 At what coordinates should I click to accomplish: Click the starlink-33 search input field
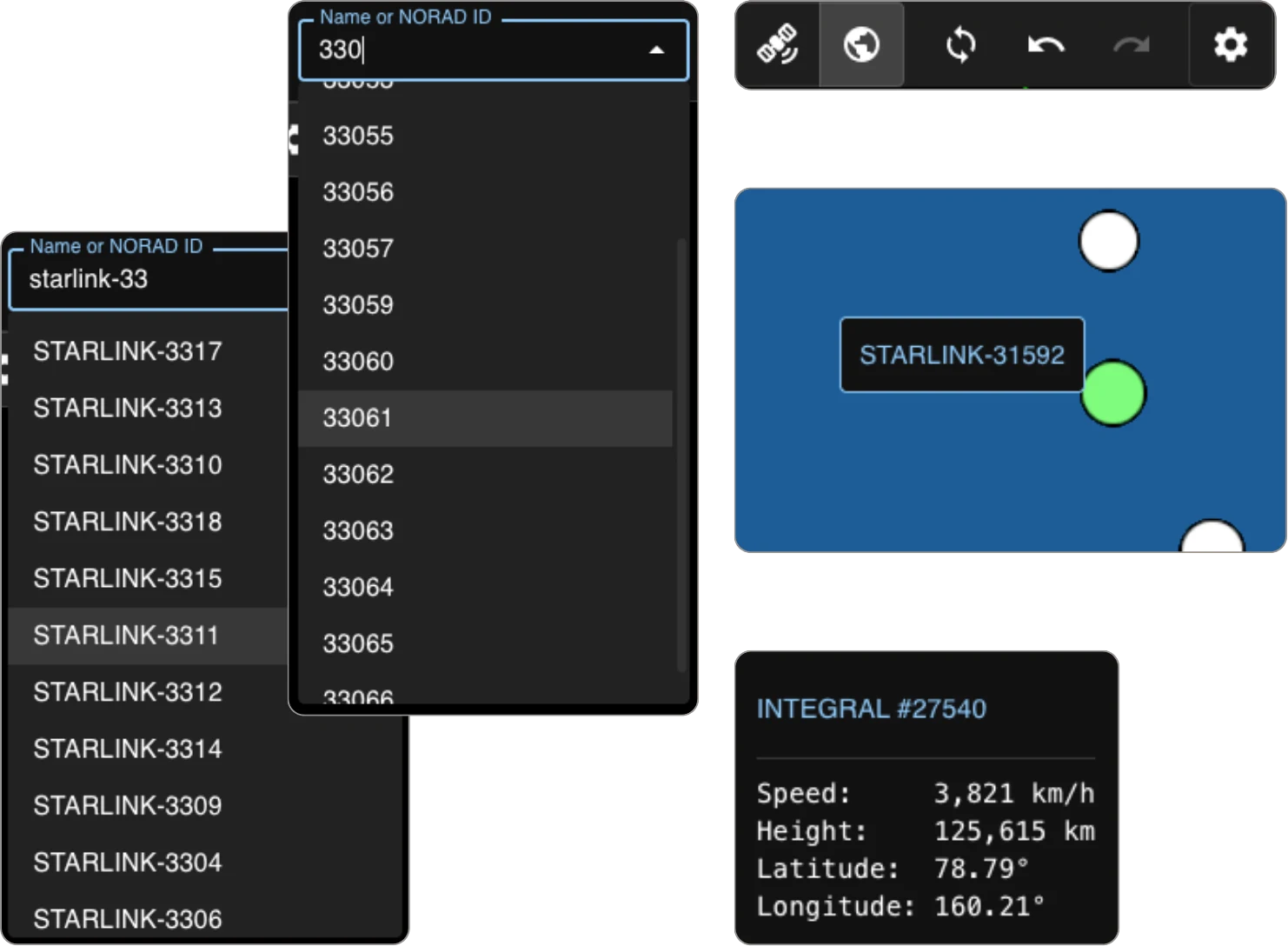[148, 280]
